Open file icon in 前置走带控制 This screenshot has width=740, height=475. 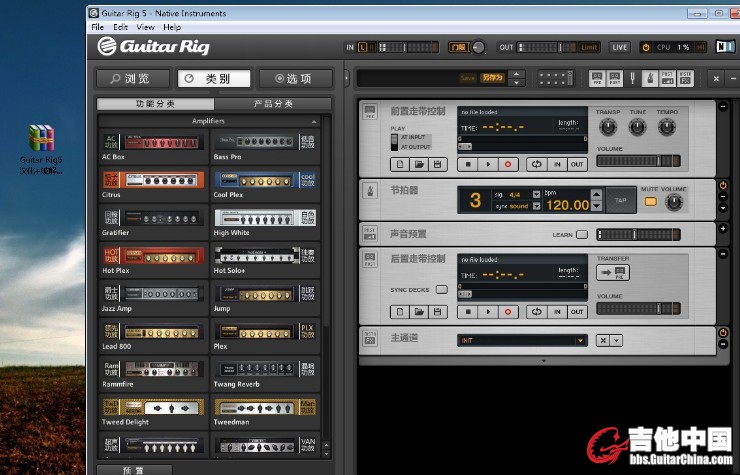419,164
